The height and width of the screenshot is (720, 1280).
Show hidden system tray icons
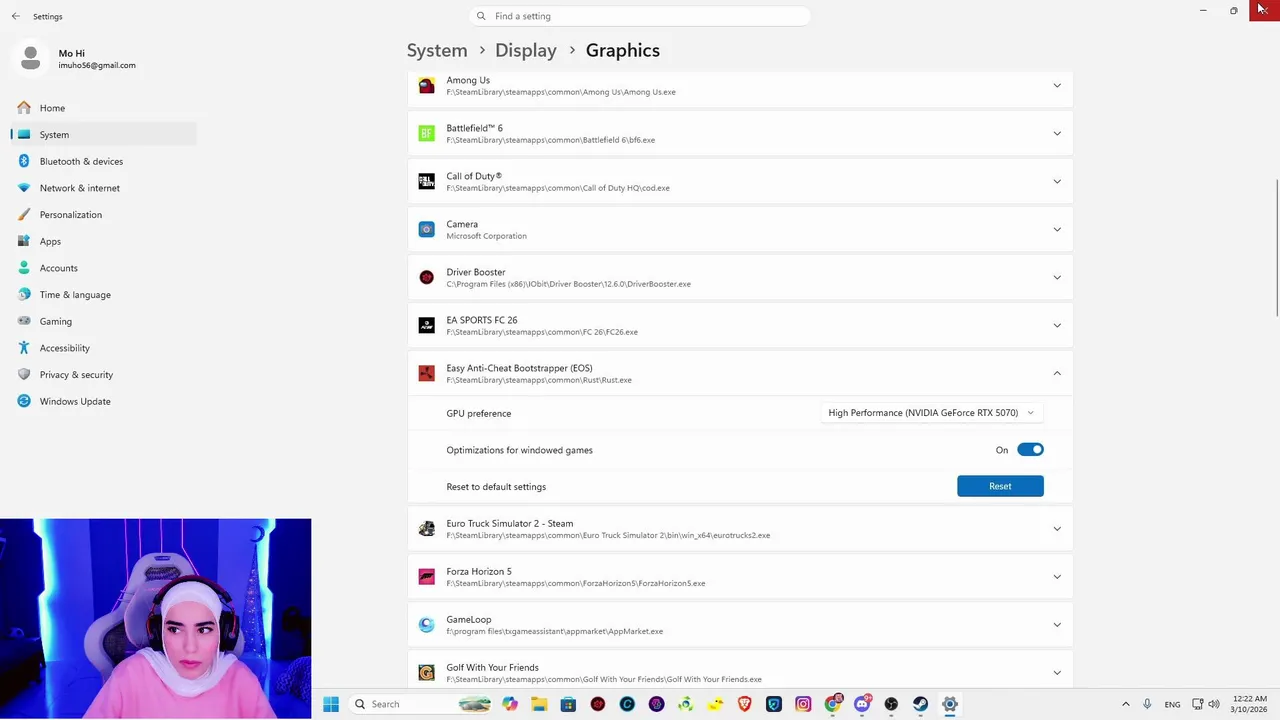[1125, 704]
